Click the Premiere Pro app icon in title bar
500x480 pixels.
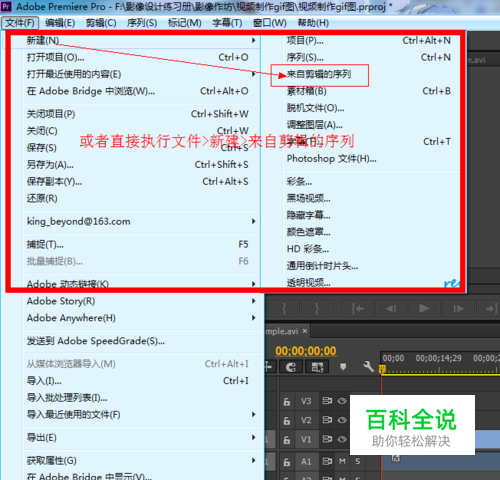[x=6, y=6]
